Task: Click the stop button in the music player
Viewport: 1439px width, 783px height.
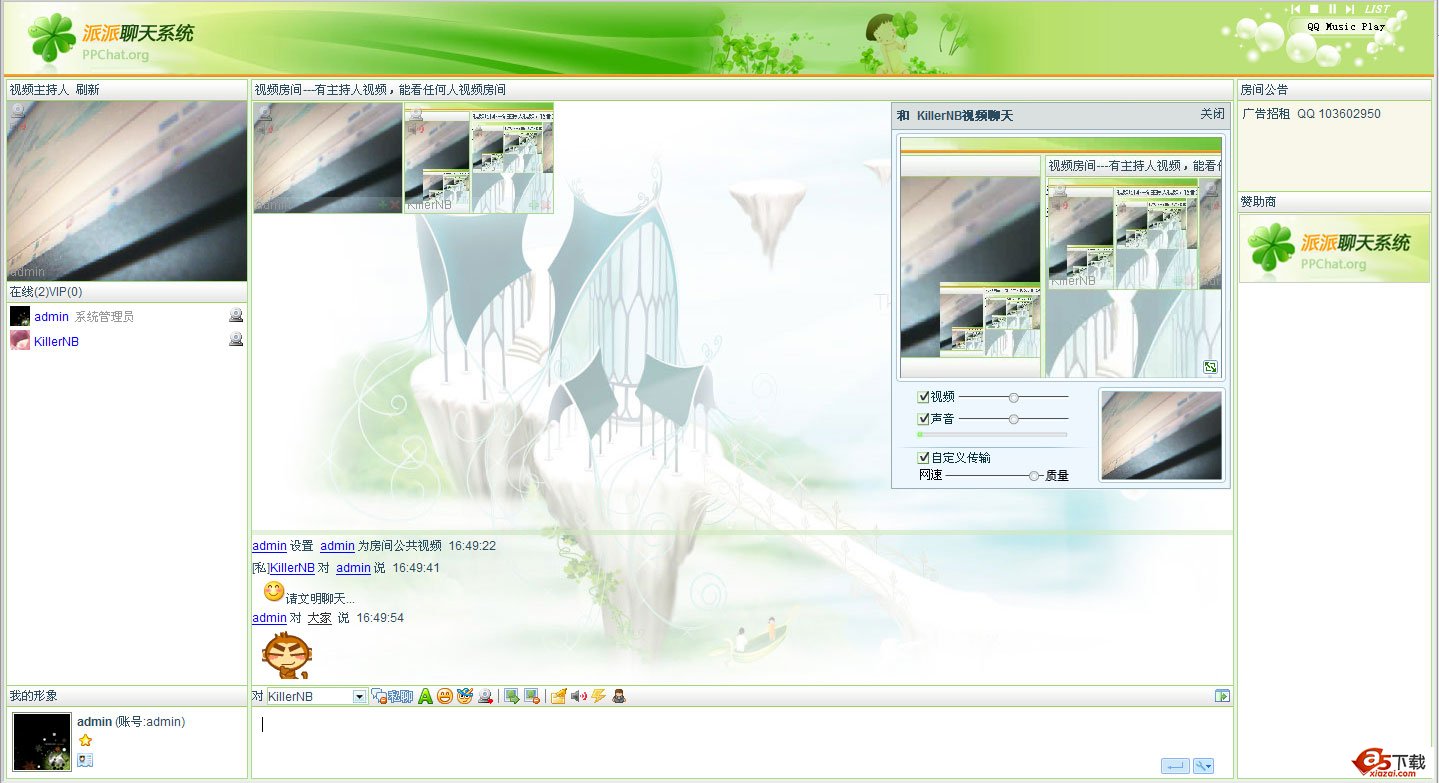Action: pyautogui.click(x=1314, y=9)
